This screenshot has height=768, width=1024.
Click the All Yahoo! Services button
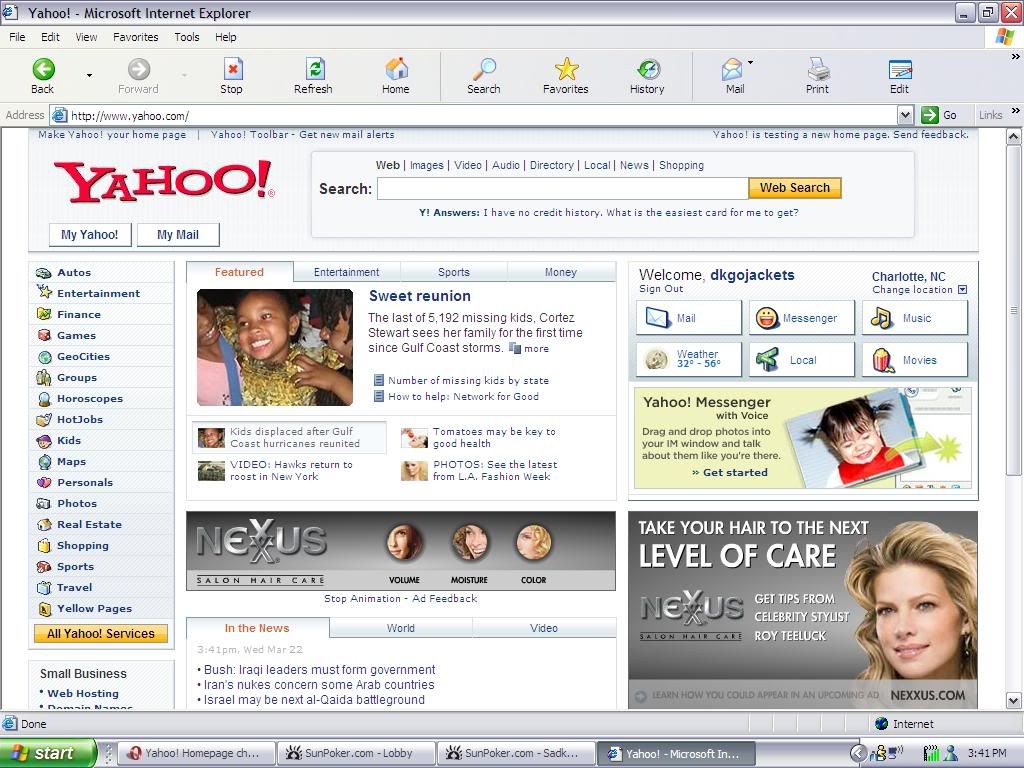click(101, 633)
